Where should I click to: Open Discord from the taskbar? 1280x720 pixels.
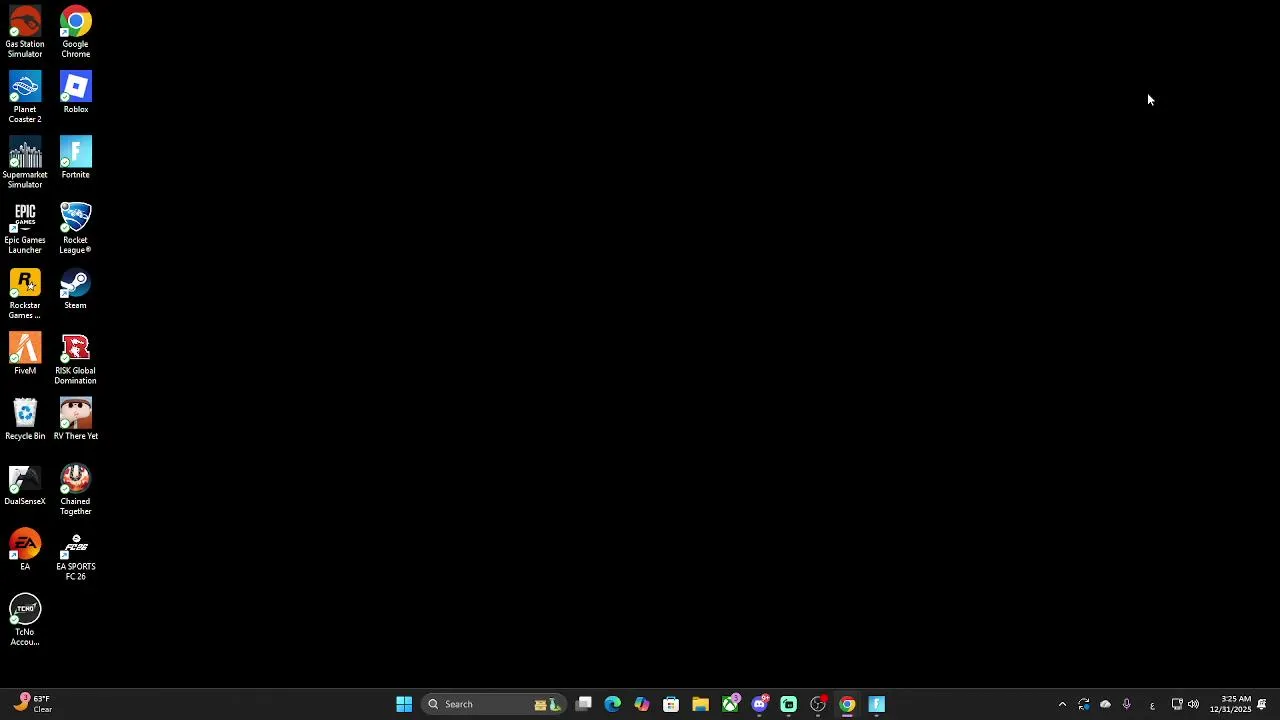click(x=759, y=704)
